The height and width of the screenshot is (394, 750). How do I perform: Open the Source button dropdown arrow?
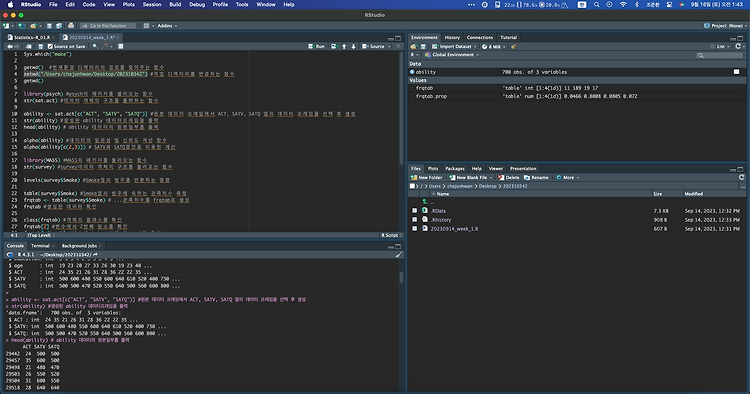pos(389,46)
